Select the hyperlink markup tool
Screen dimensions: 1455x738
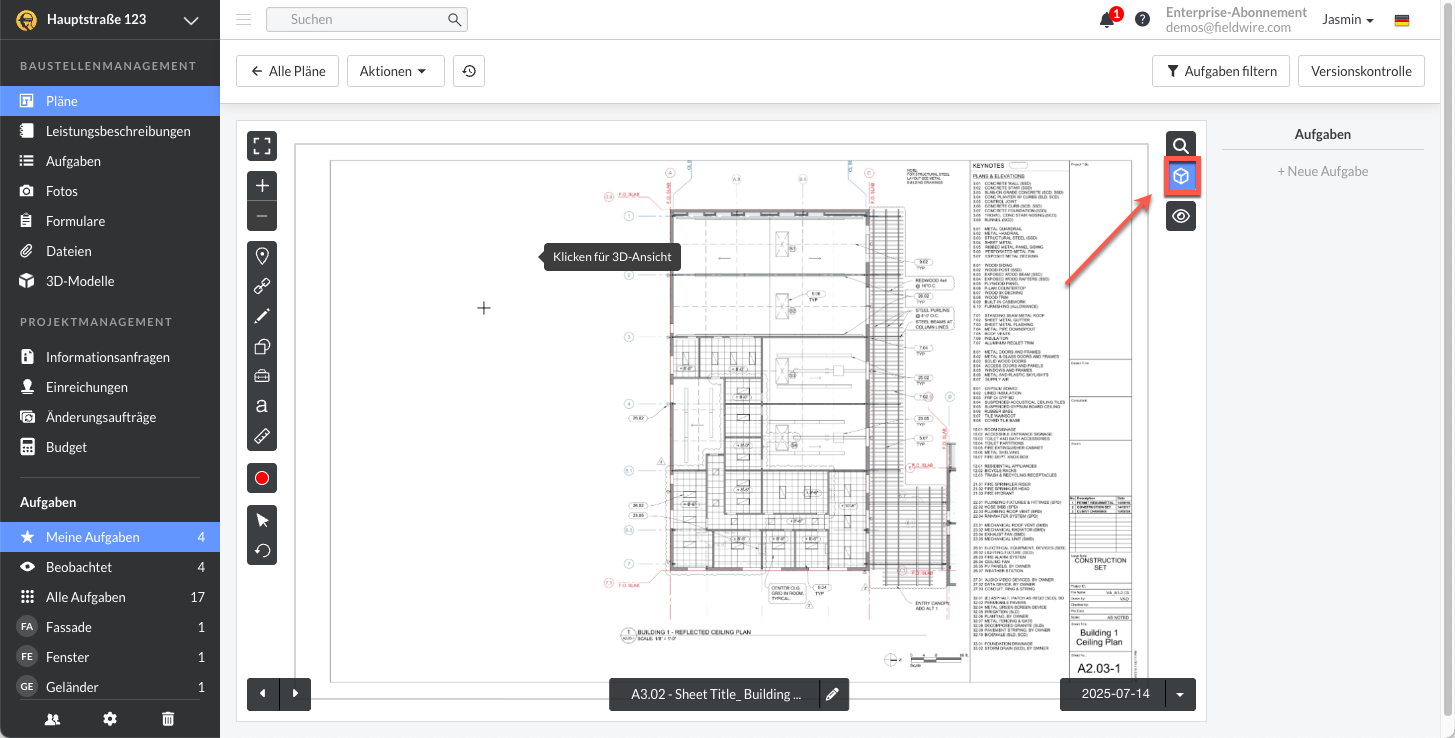[262, 286]
